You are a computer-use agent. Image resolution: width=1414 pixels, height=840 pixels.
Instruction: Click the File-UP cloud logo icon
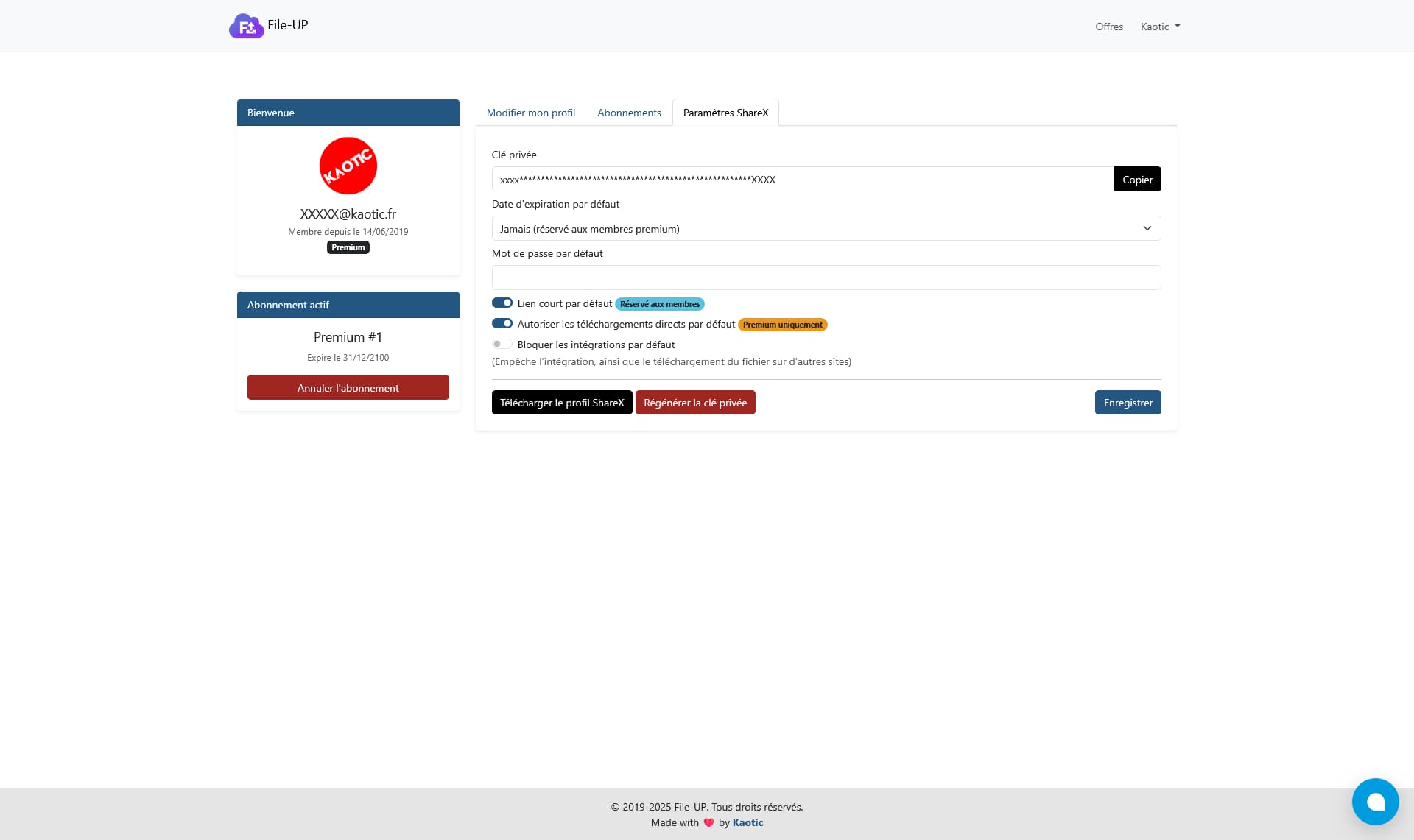pyautogui.click(x=246, y=27)
